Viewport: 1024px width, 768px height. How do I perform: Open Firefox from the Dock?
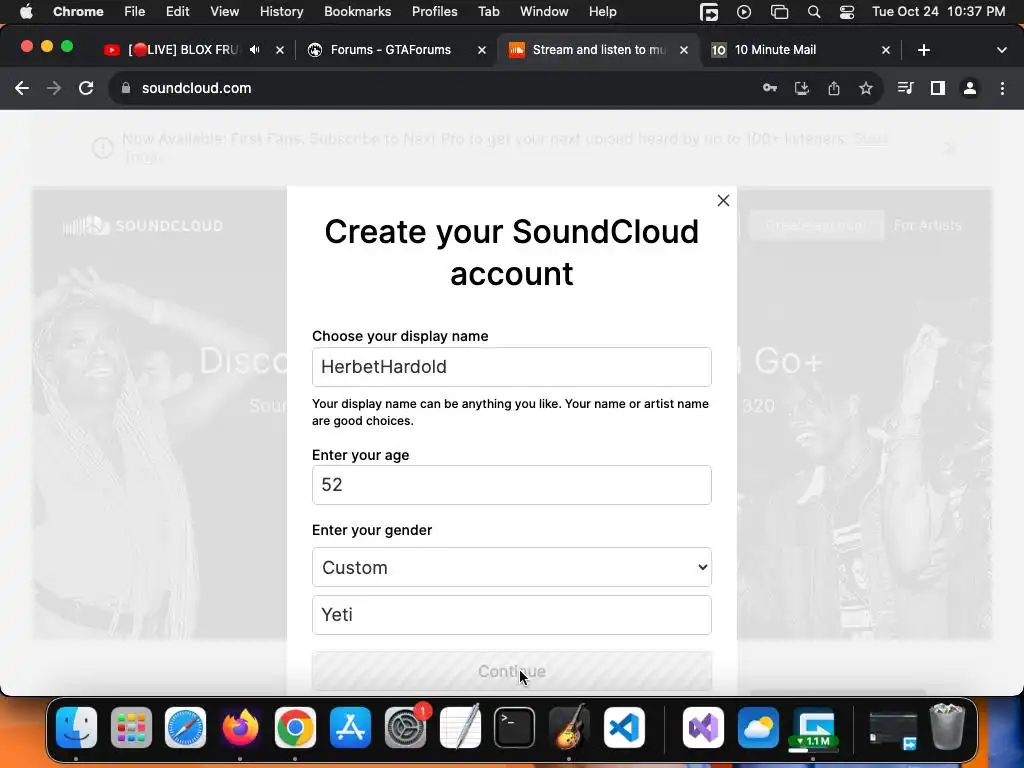coord(240,727)
